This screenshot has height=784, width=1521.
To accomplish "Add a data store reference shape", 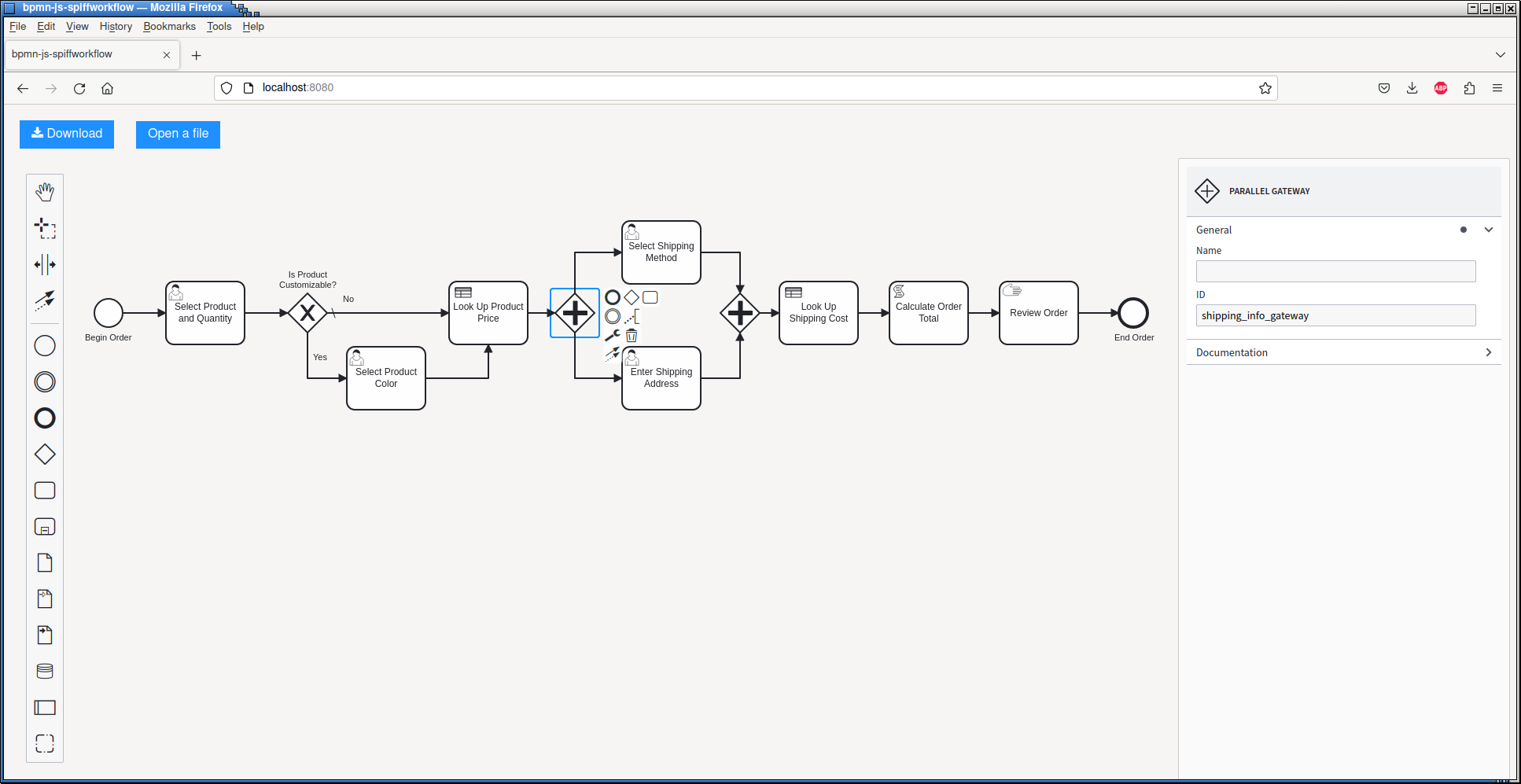I will point(45,672).
